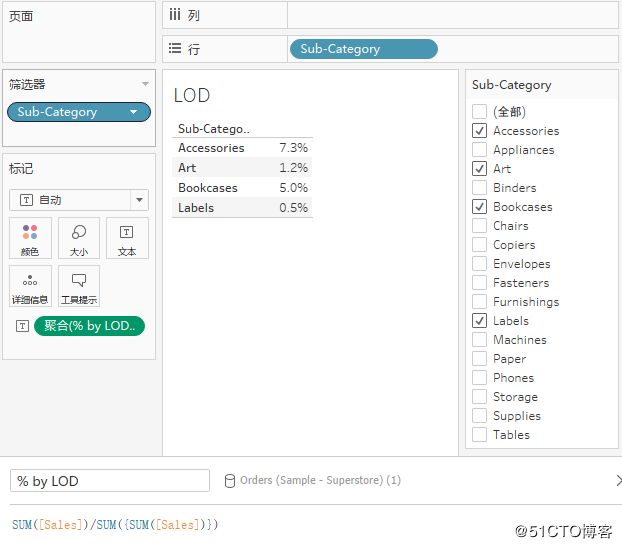
Task: Close the calculation editor via X
Action: click(618, 480)
